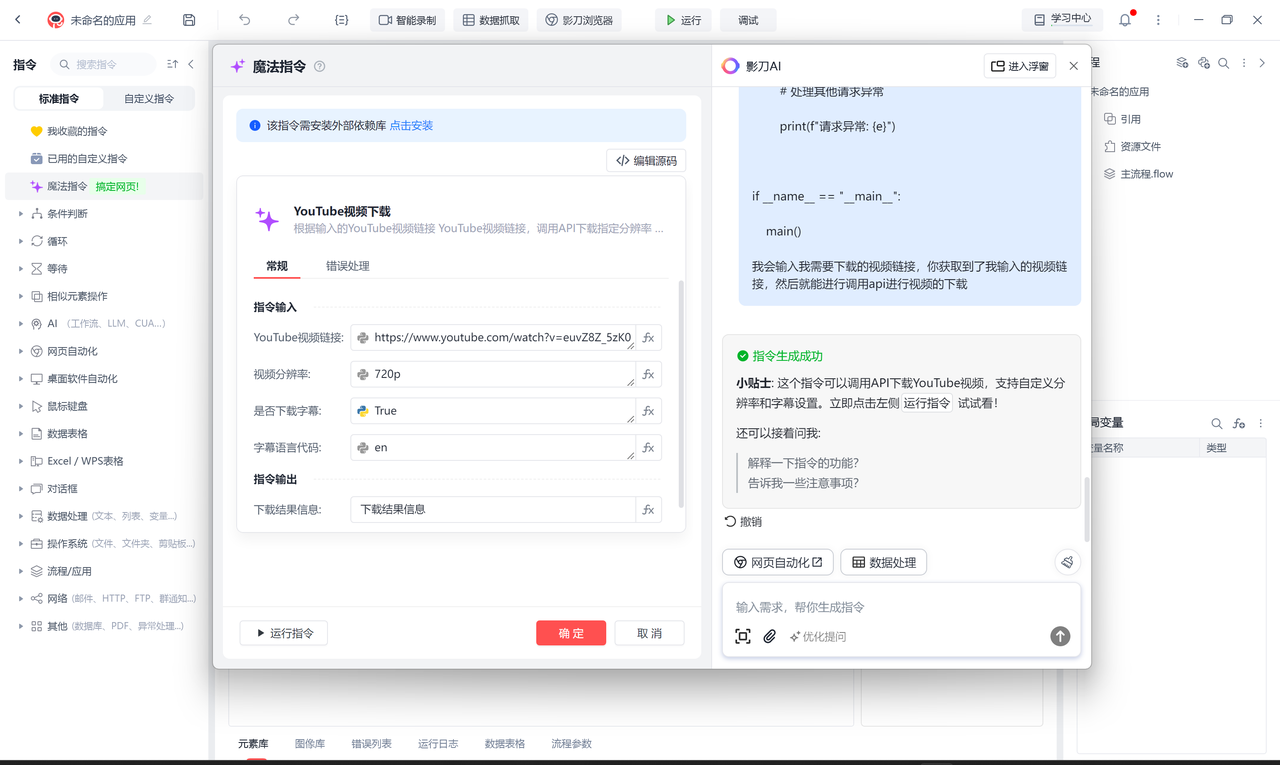Expand the Excel / WPS表格 category

click(21, 461)
